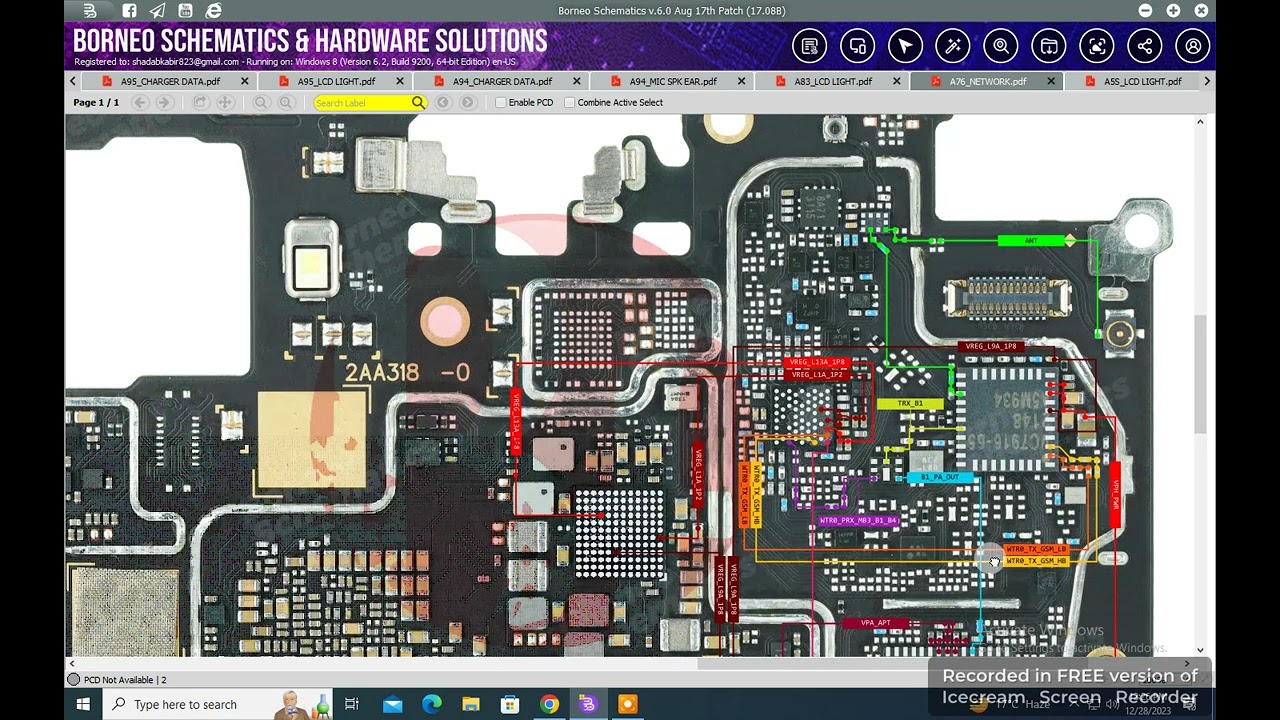The height and width of the screenshot is (720, 1280).
Task: Close the A95_LCD LIGHT.pdf tab
Action: pos(400,81)
